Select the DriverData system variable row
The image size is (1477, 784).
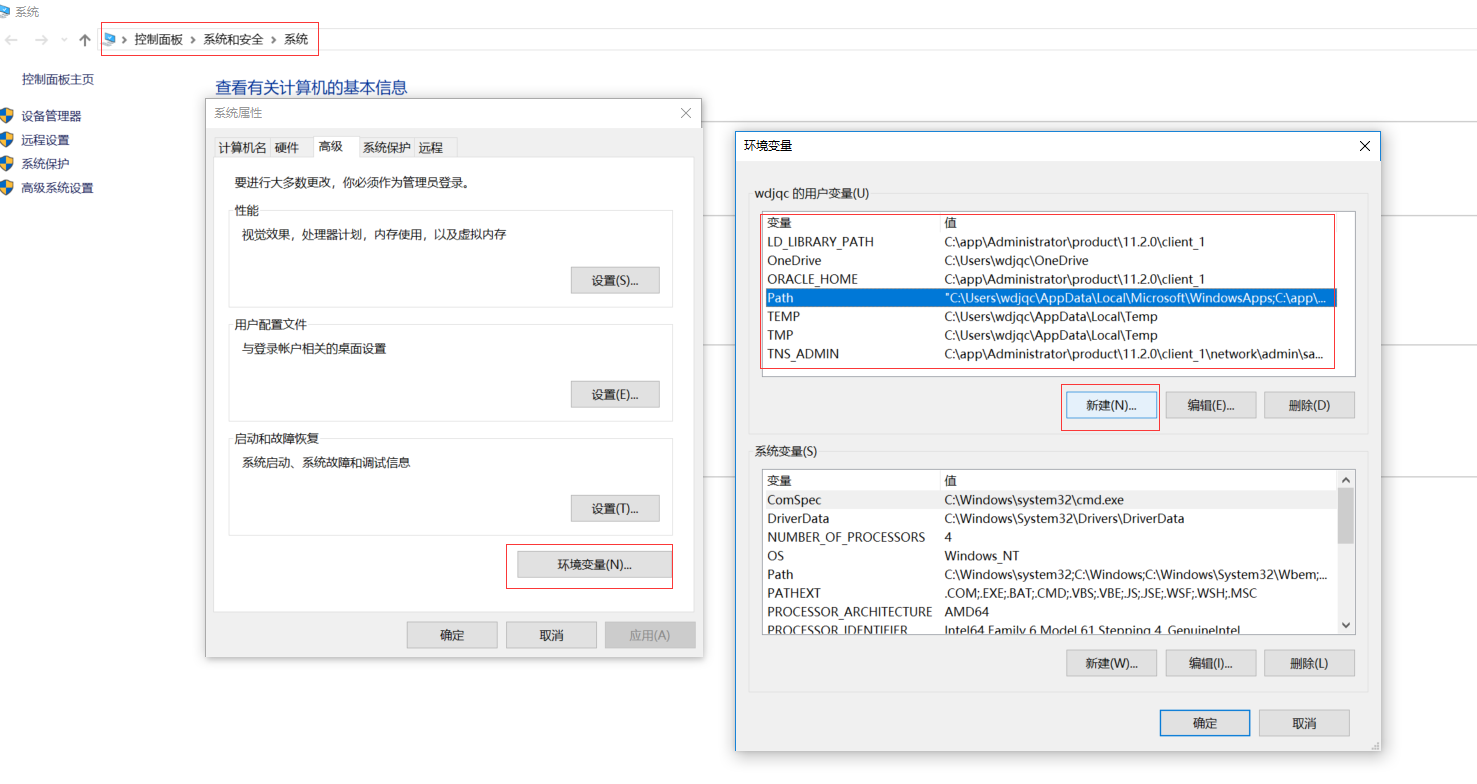tap(1050, 519)
